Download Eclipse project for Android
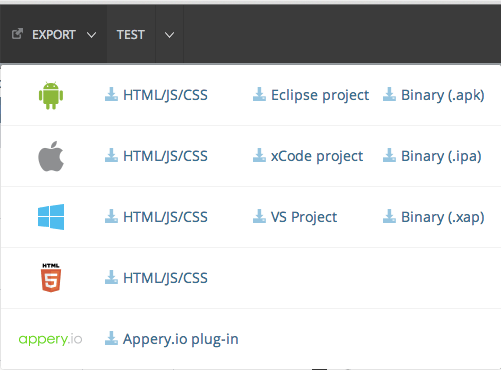The image size is (501, 370). [311, 95]
